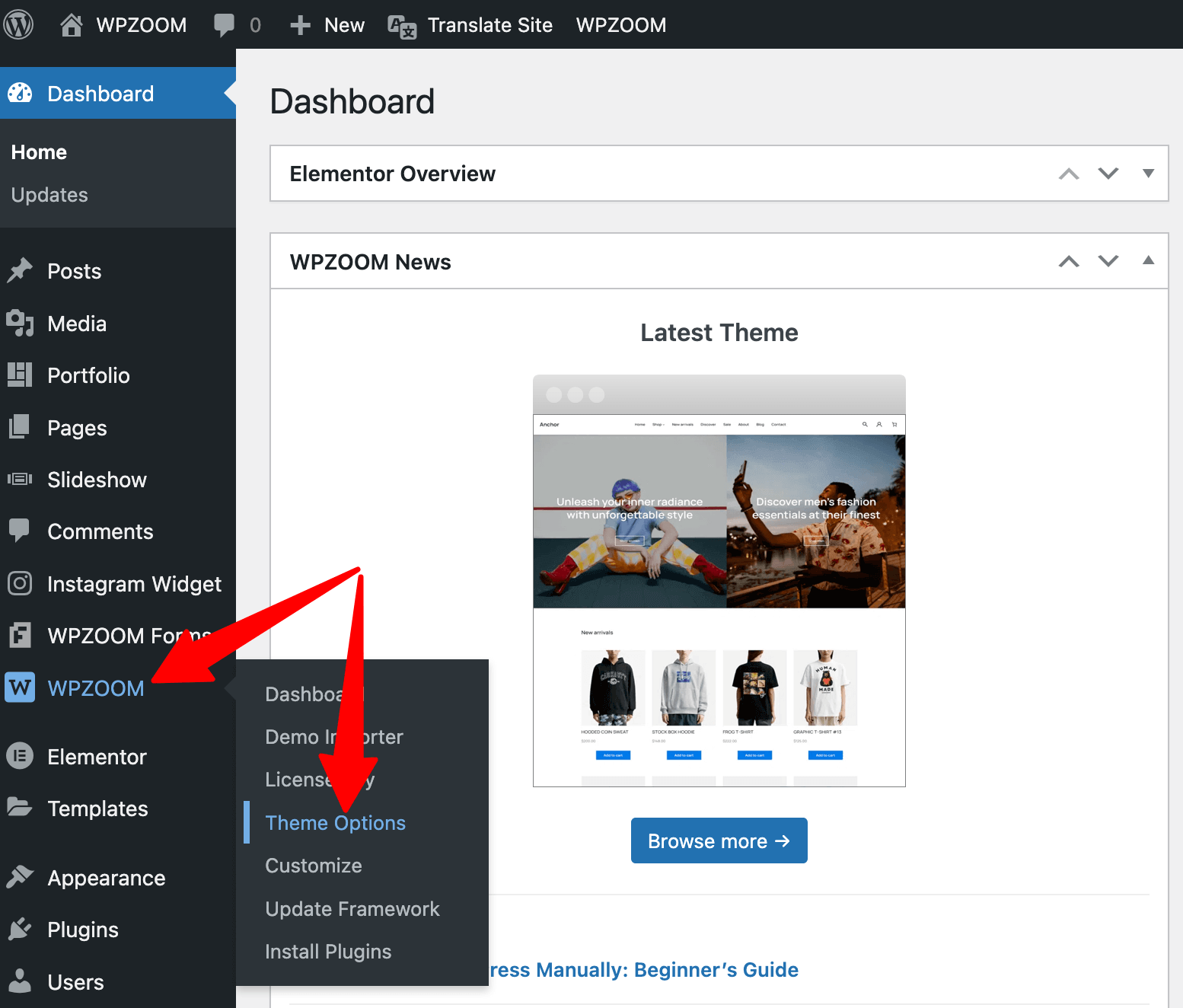Click the WordPress logo in admin bar

[18, 24]
